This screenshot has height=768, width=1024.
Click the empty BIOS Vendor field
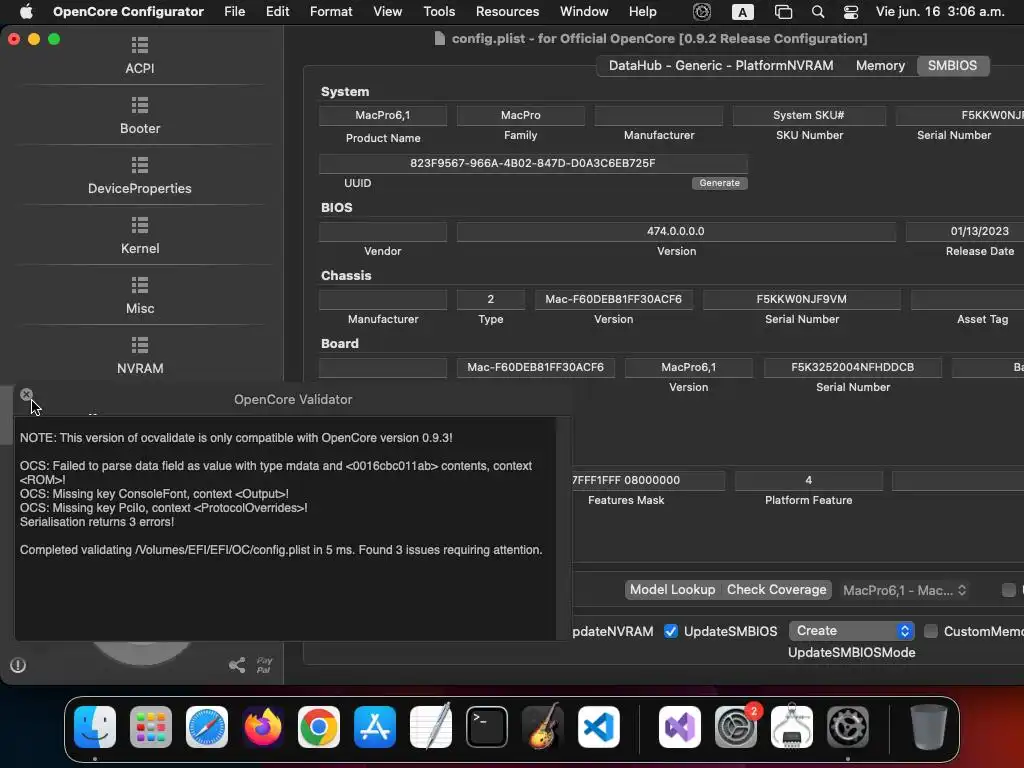(383, 231)
